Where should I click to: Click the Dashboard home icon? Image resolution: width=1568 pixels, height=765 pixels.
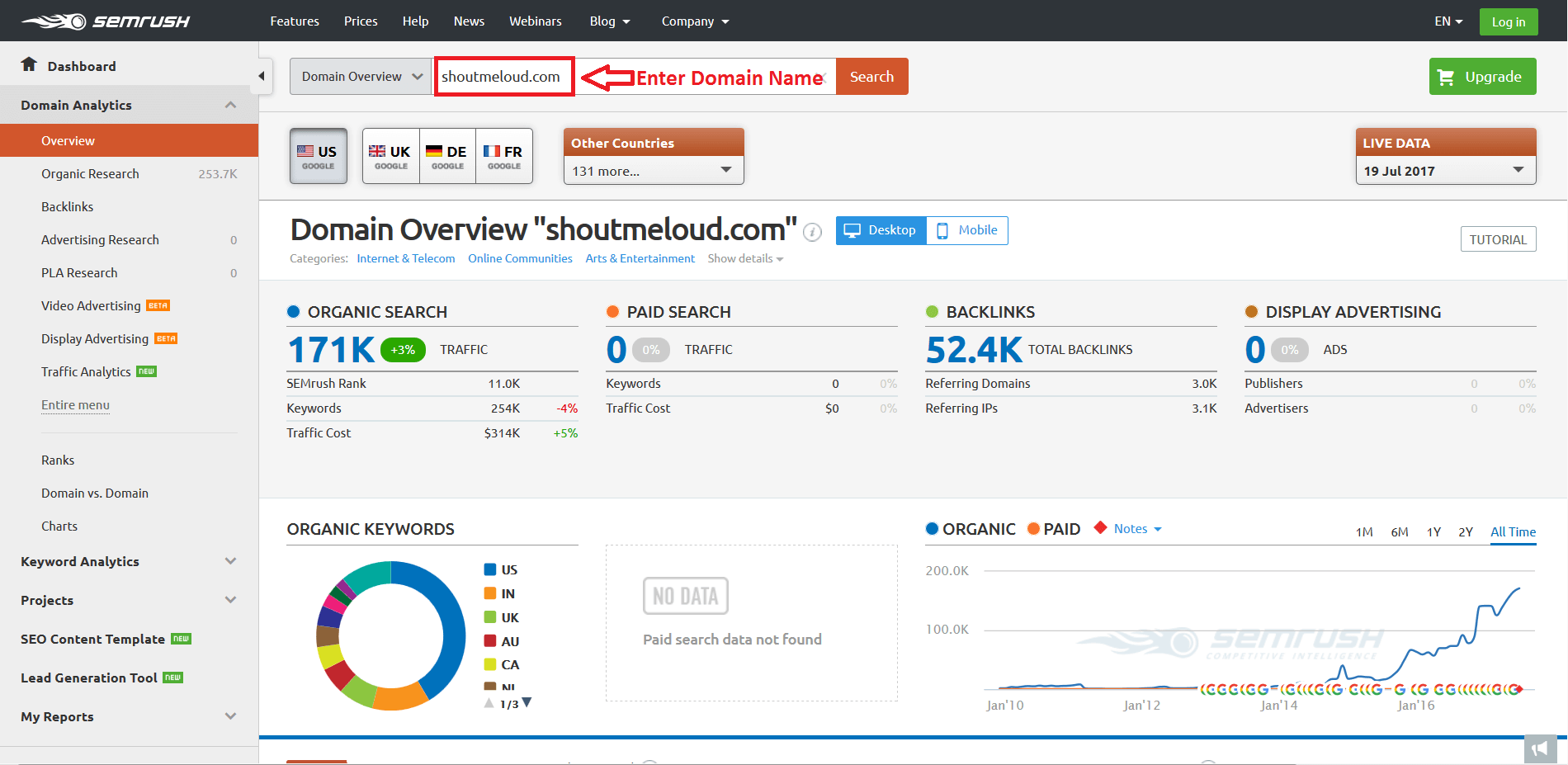[x=29, y=64]
